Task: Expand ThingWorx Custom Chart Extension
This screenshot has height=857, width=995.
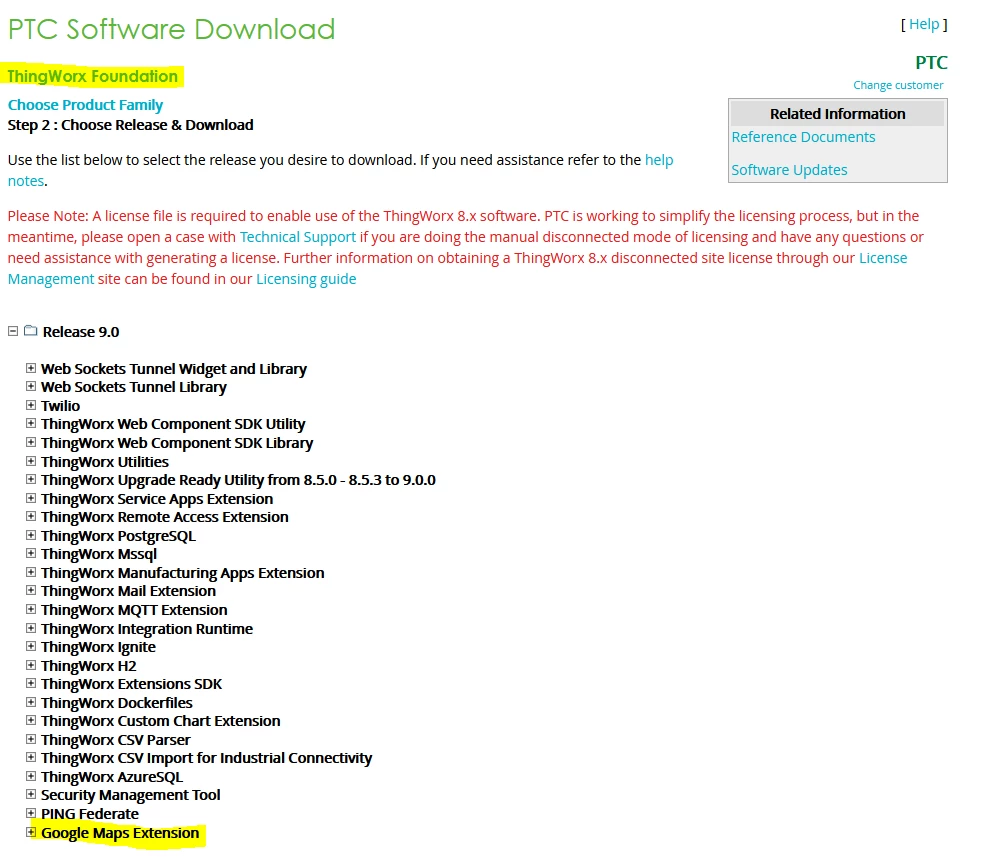Action: [x=30, y=721]
